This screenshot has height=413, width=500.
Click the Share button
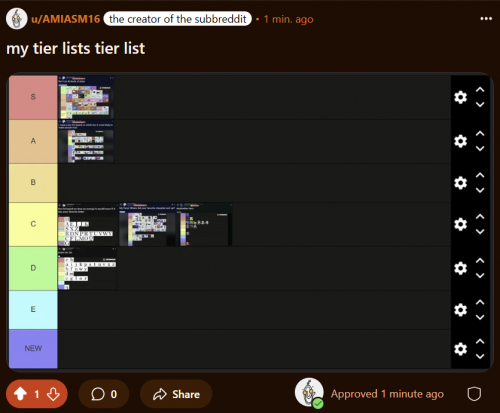pos(176,394)
